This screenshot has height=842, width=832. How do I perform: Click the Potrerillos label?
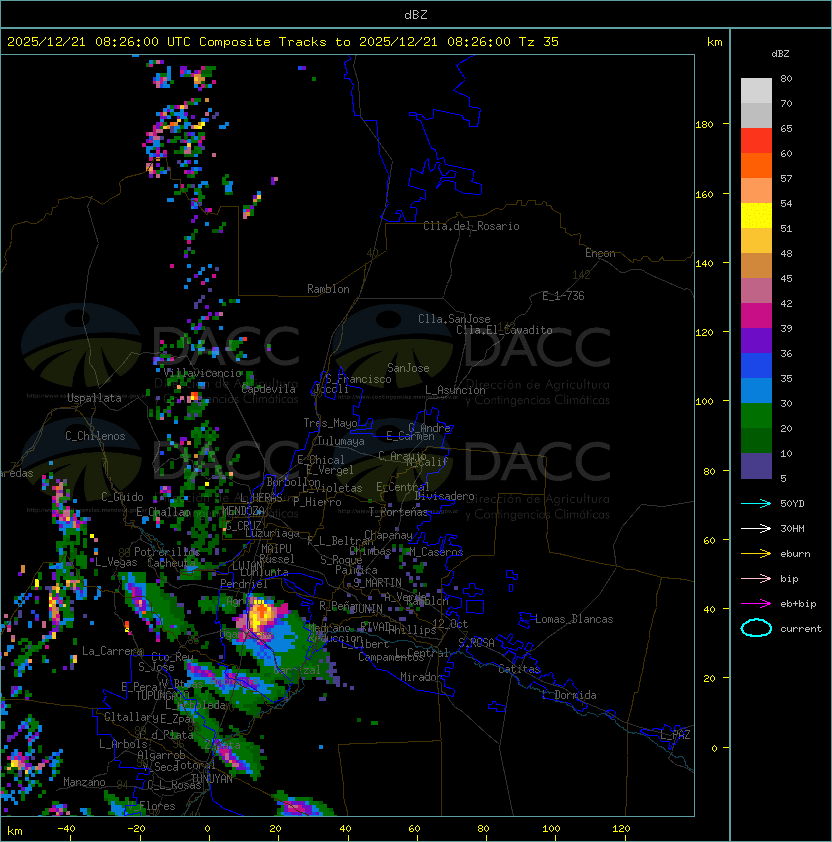[x=167, y=551]
